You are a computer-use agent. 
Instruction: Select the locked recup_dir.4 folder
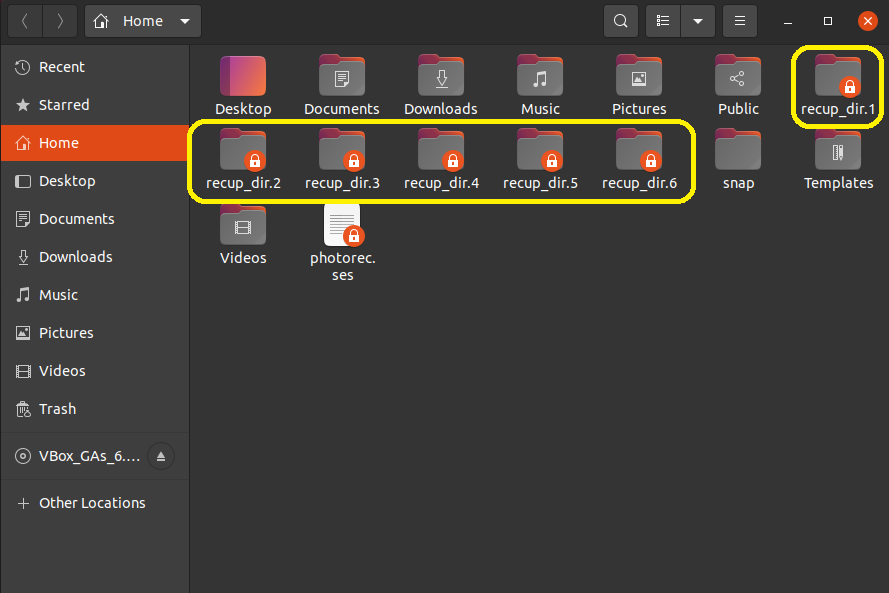point(441,150)
